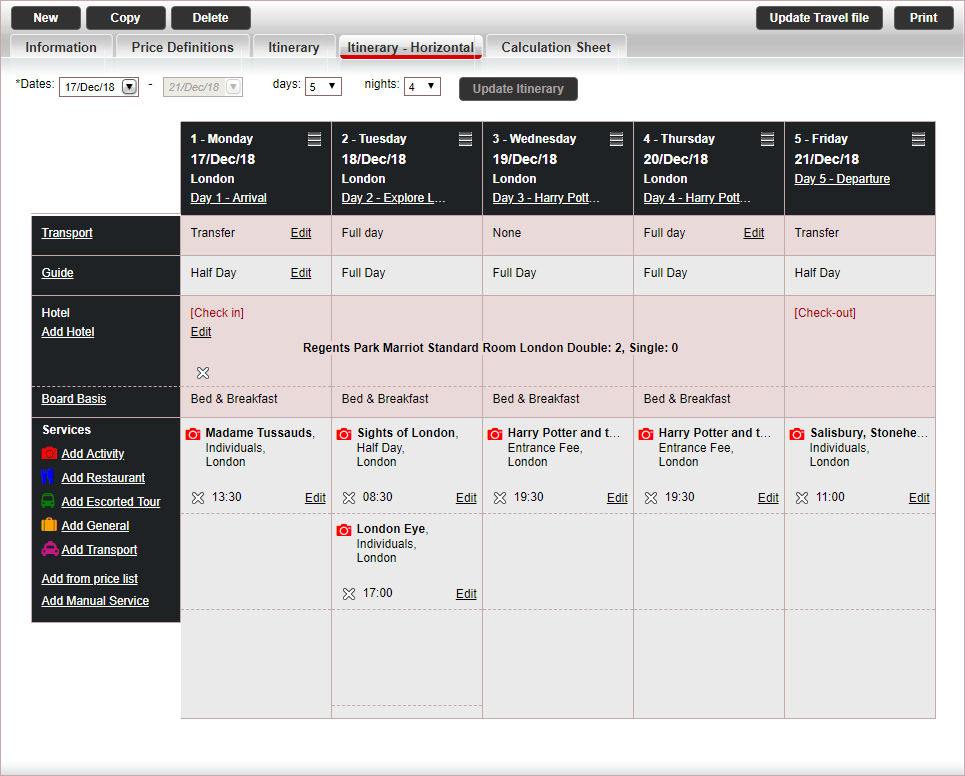The height and width of the screenshot is (776, 965).
Task: Click the Print button
Action: pyautogui.click(x=924, y=18)
